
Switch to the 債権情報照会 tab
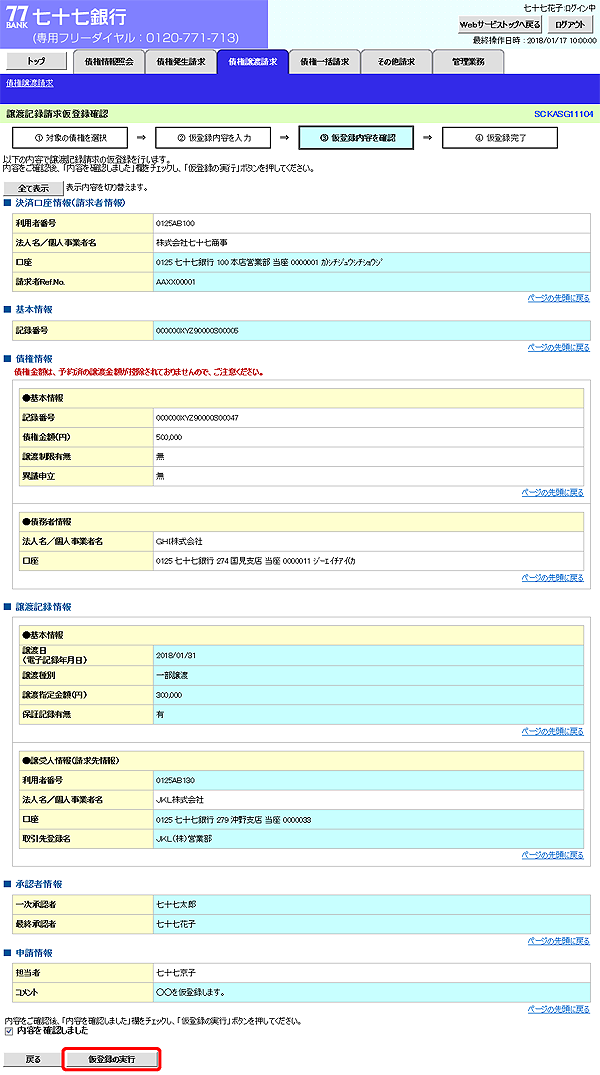click(109, 62)
